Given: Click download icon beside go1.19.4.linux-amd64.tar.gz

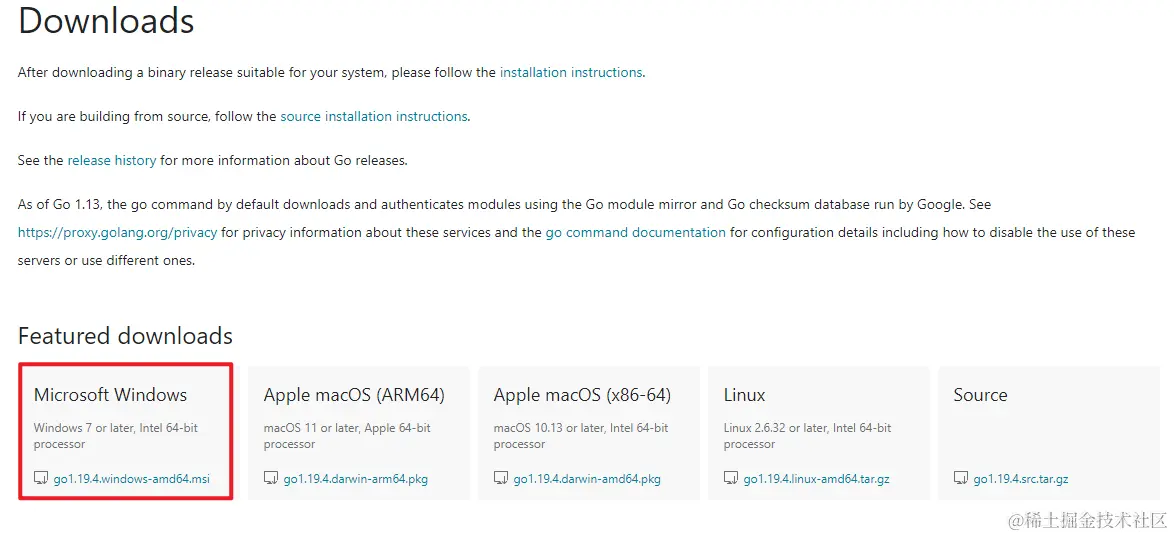Looking at the screenshot, I should pos(731,478).
